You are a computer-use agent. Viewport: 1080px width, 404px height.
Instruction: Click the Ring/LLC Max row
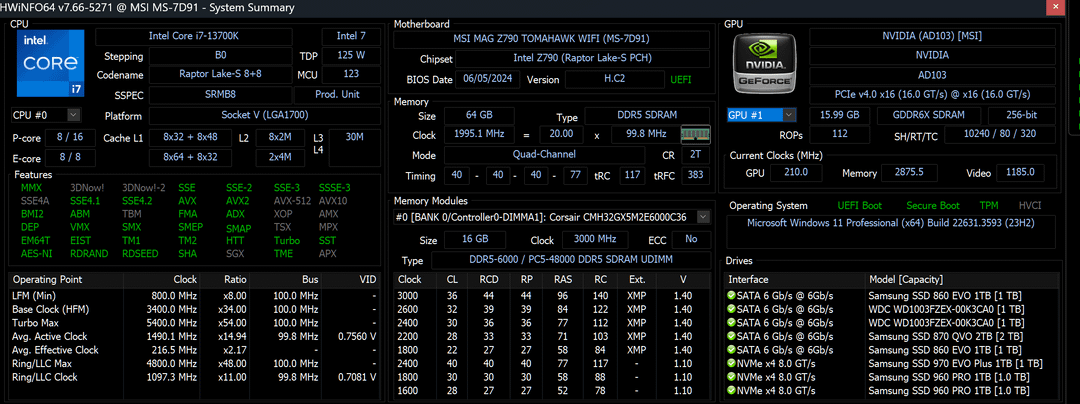(195, 363)
